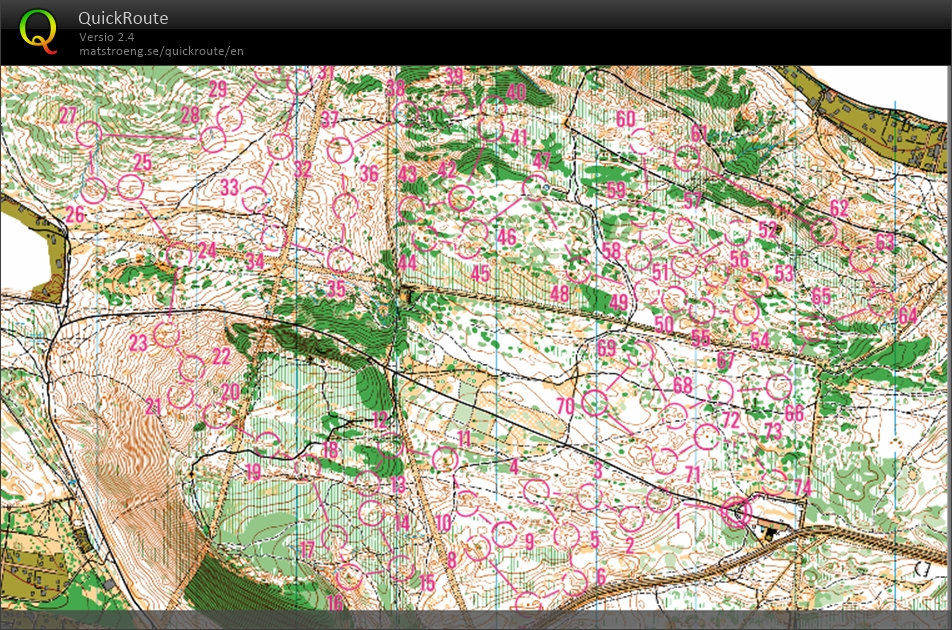
Task: Open the matstroeng.se/quickroute/en link
Action: 161,51
